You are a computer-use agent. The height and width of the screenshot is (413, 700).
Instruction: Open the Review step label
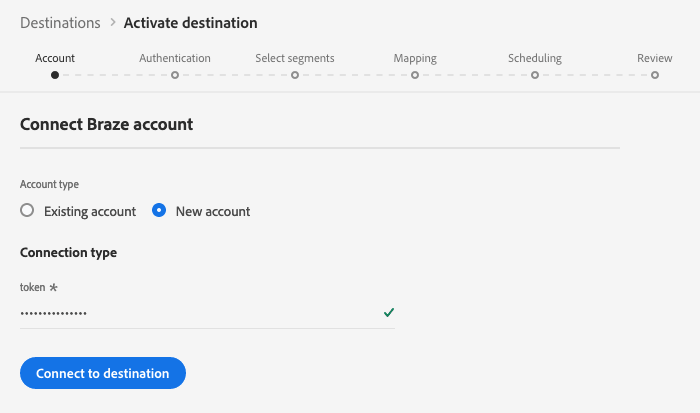click(x=655, y=58)
